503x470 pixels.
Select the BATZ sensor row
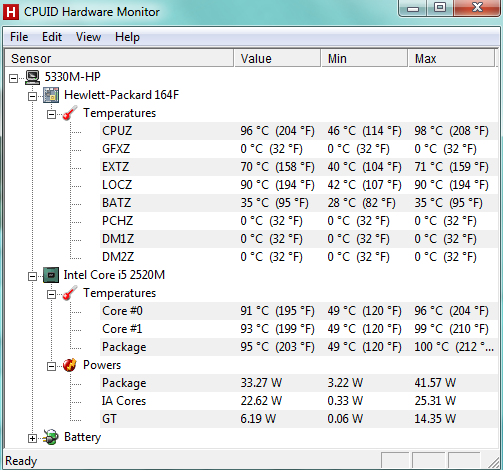298,203
